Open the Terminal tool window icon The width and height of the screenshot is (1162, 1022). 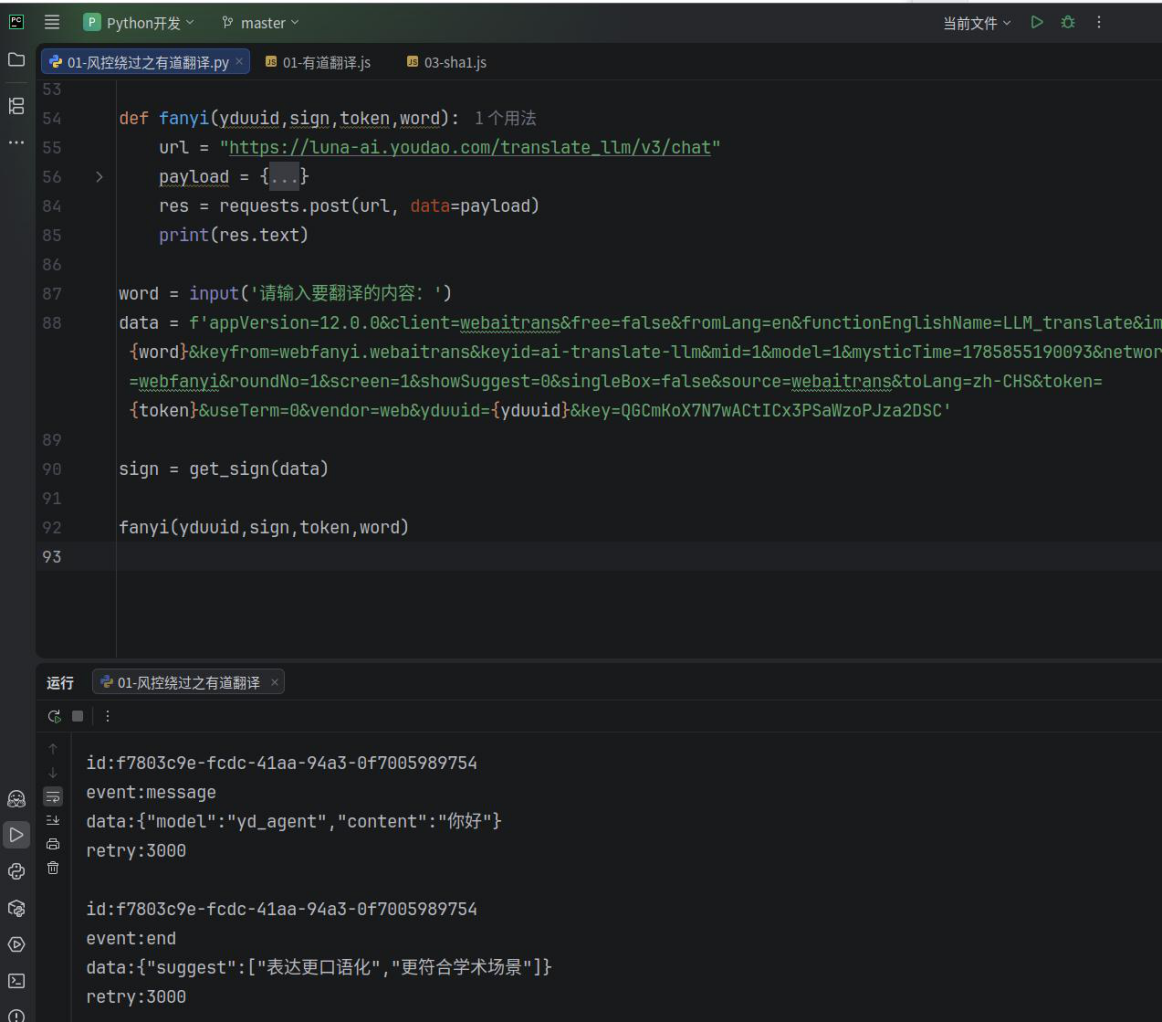[16, 980]
